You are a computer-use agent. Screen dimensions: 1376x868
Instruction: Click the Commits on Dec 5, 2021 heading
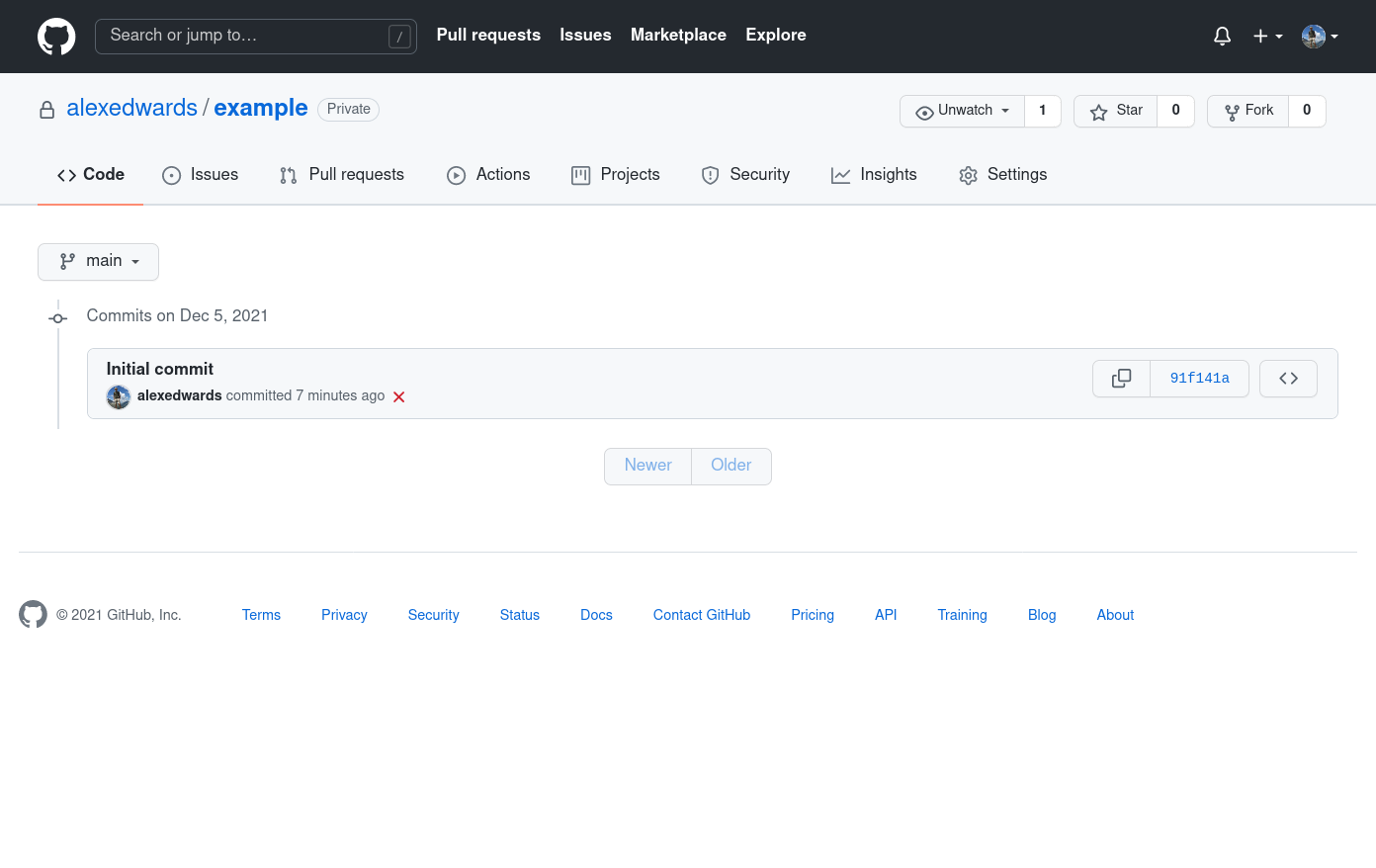coord(177,315)
